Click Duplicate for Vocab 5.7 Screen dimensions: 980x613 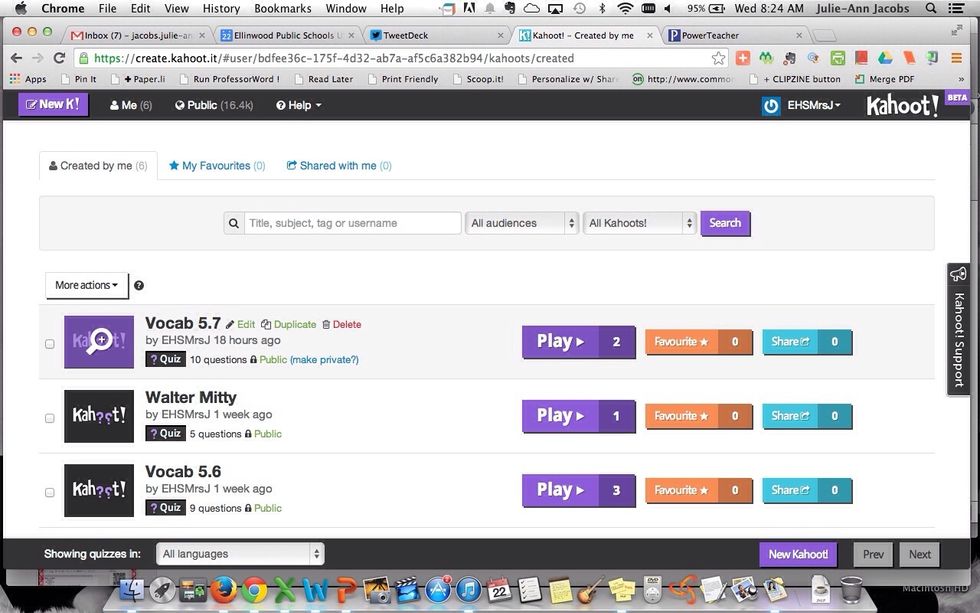289,324
